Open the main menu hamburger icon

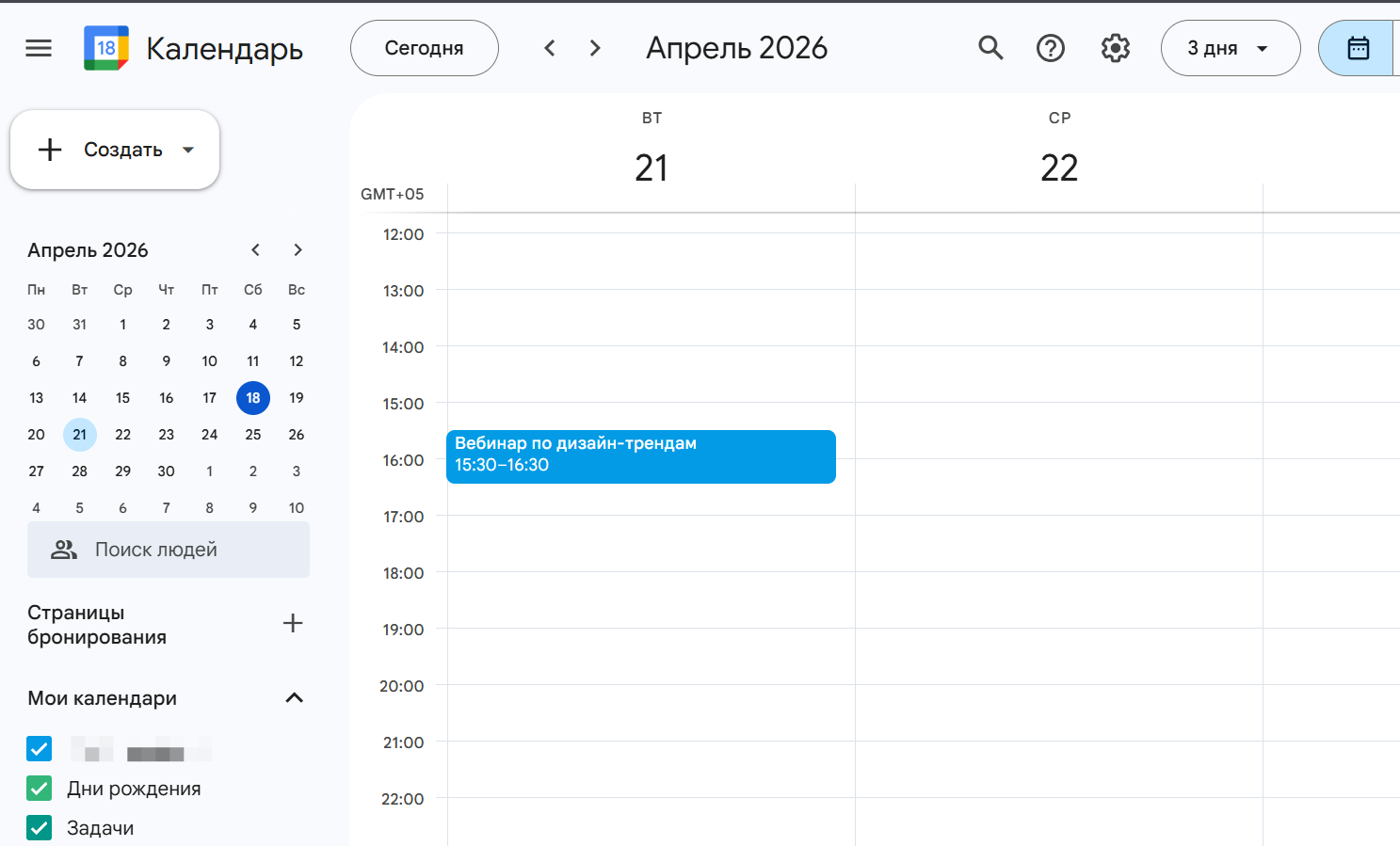click(x=39, y=48)
